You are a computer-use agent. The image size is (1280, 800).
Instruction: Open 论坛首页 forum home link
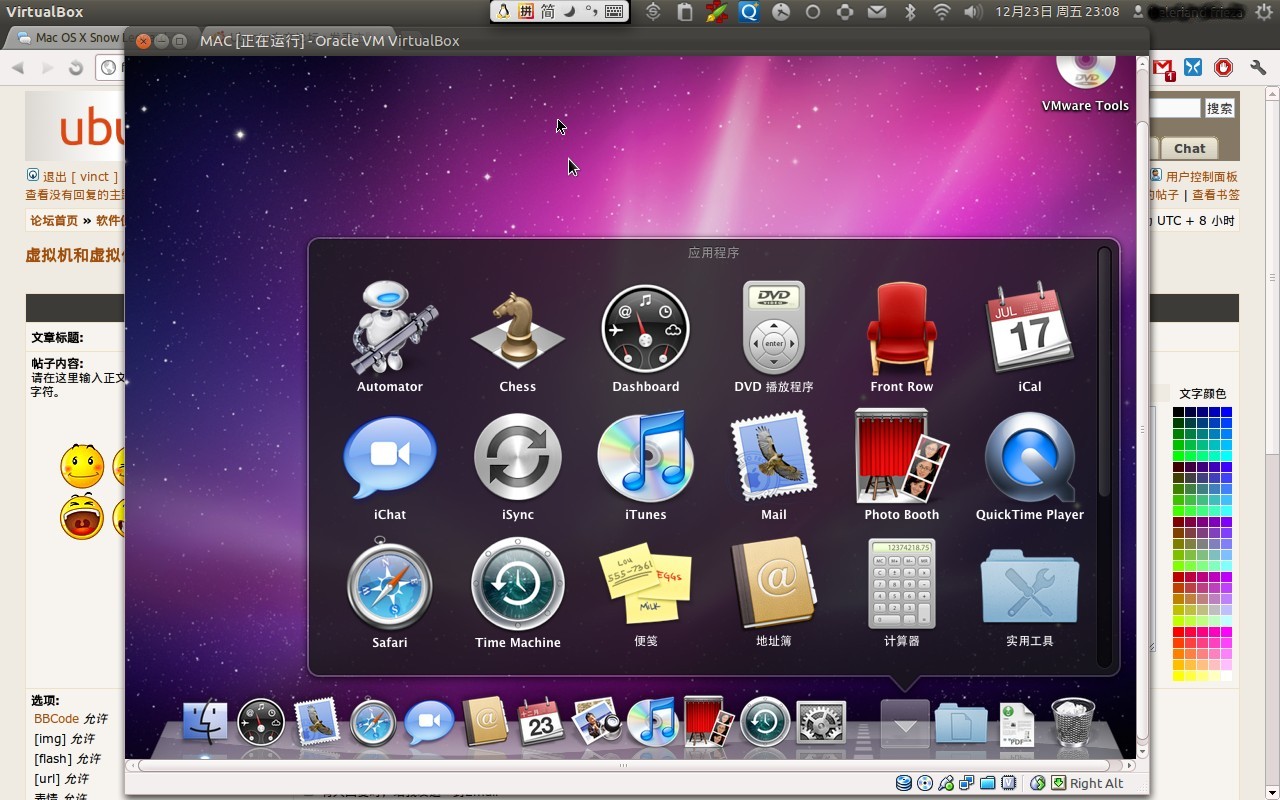coord(54,221)
